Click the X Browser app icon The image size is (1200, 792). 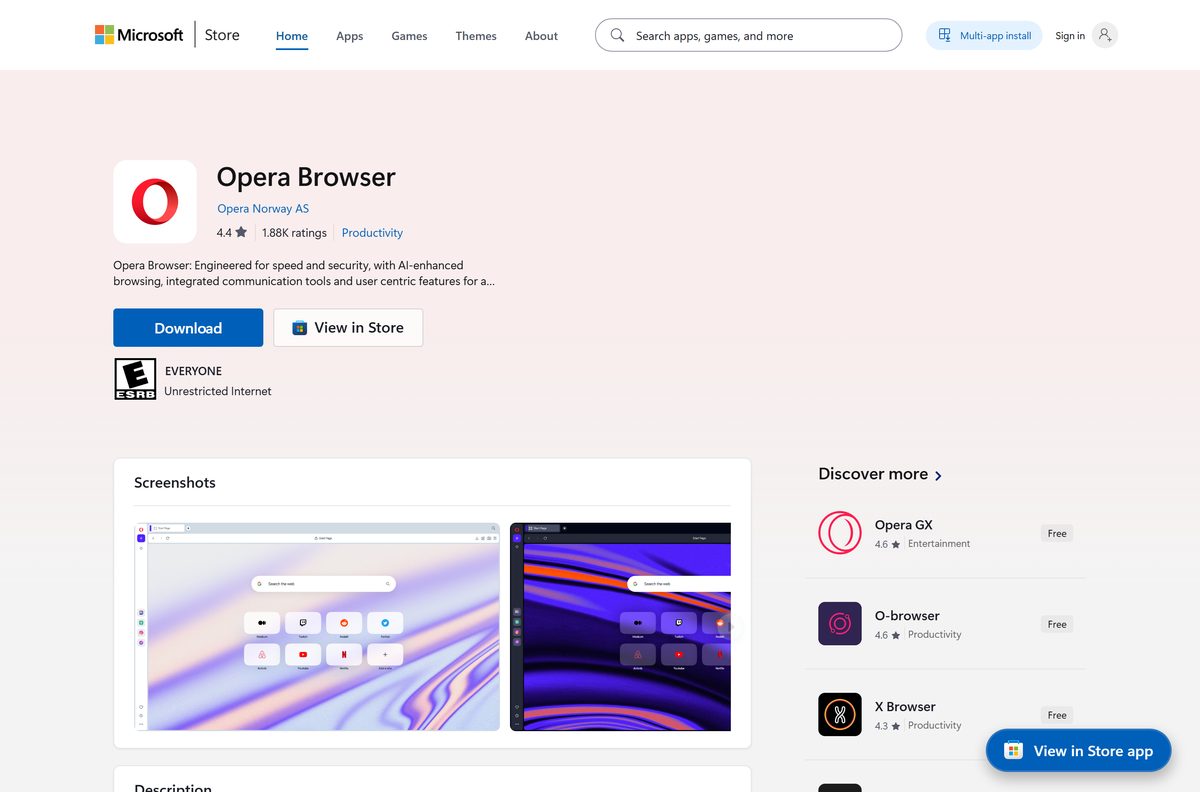(x=840, y=715)
